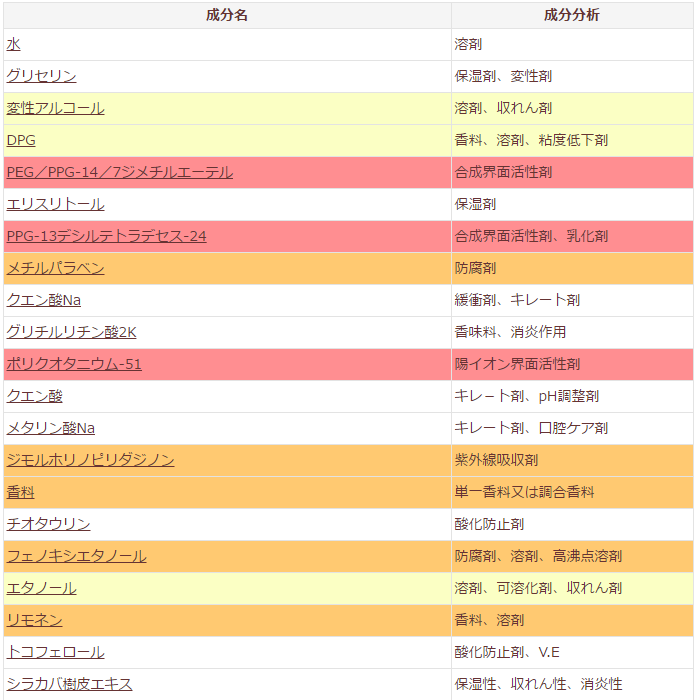Click the PPG-13デシルテトラデセス-24 link
Image resolution: width=697 pixels, height=700 pixels.
107,236
